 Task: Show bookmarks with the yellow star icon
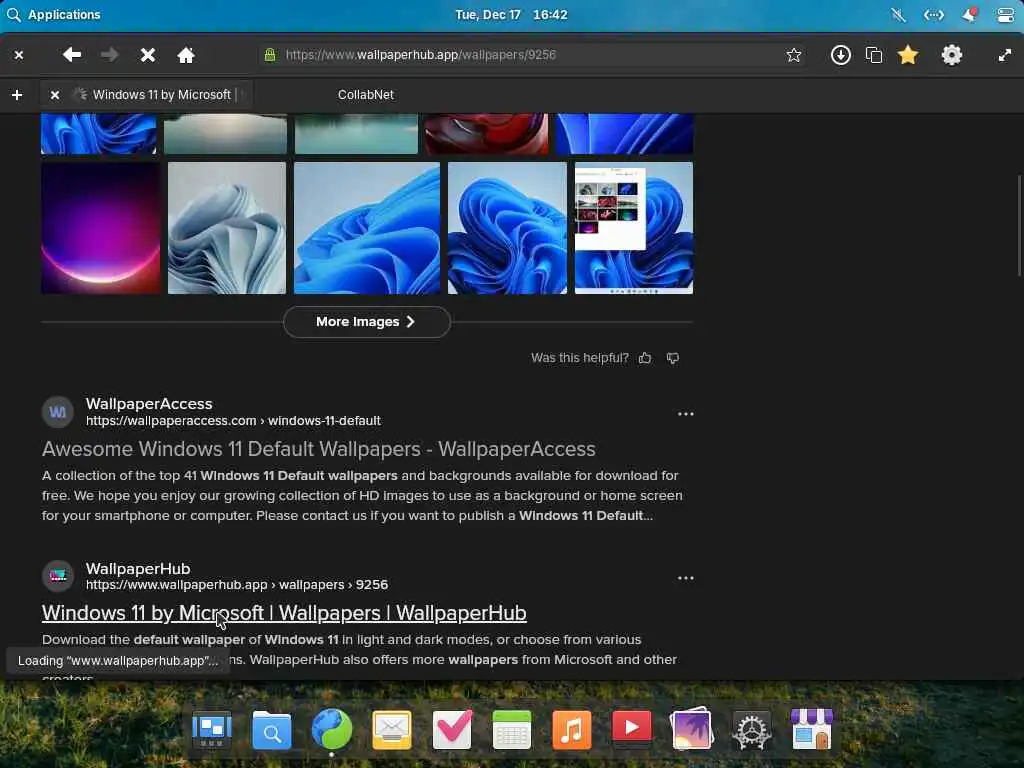(x=908, y=55)
